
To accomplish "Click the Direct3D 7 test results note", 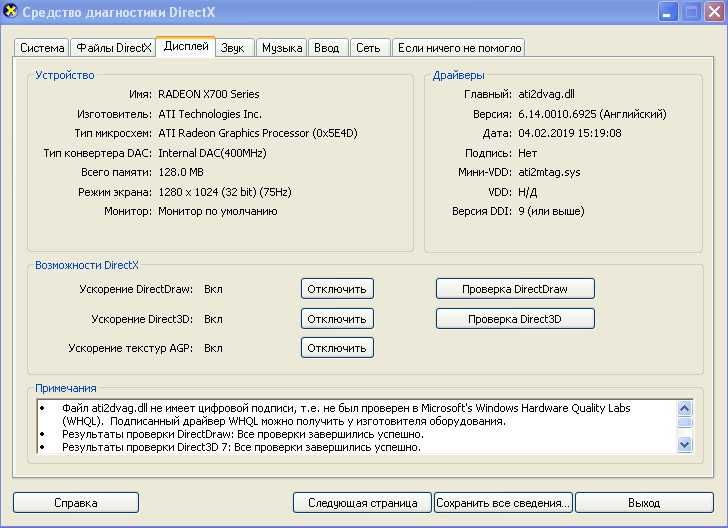I will tap(241, 447).
